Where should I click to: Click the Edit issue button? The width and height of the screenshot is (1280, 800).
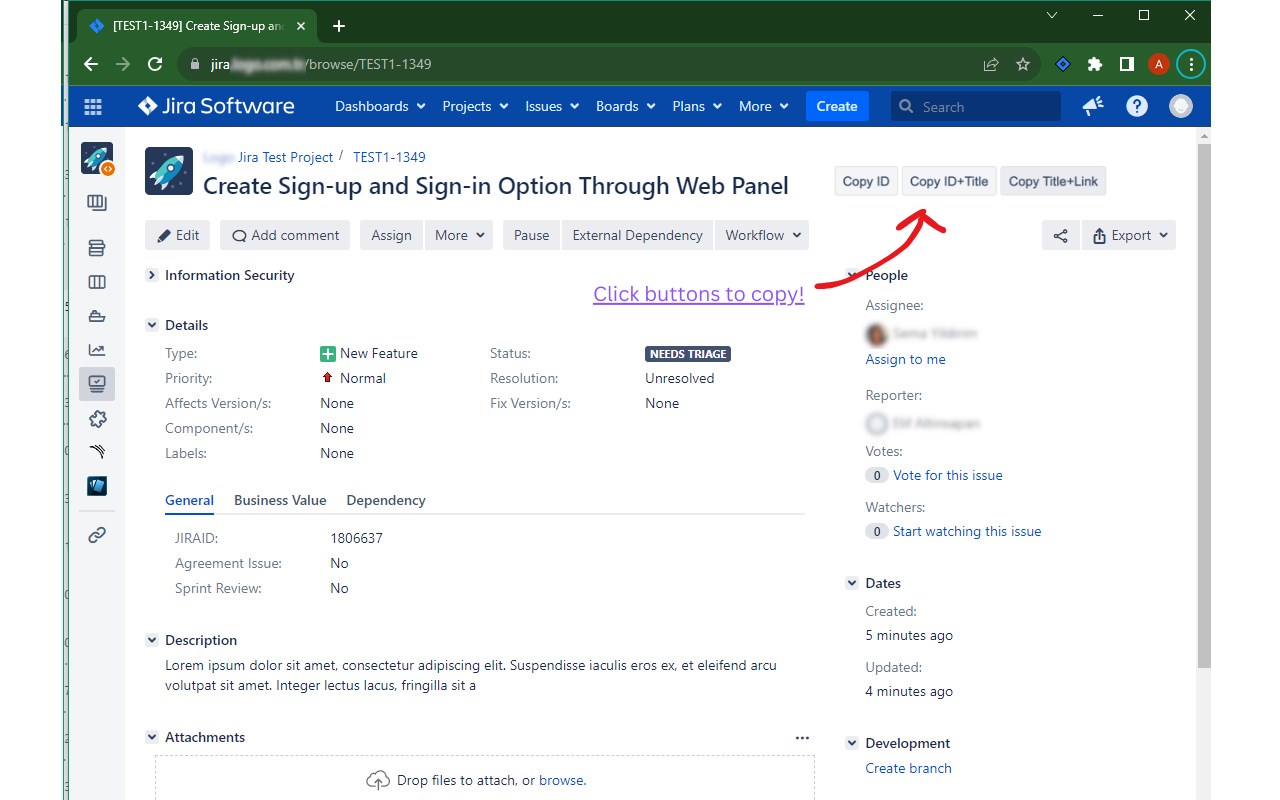click(x=177, y=235)
